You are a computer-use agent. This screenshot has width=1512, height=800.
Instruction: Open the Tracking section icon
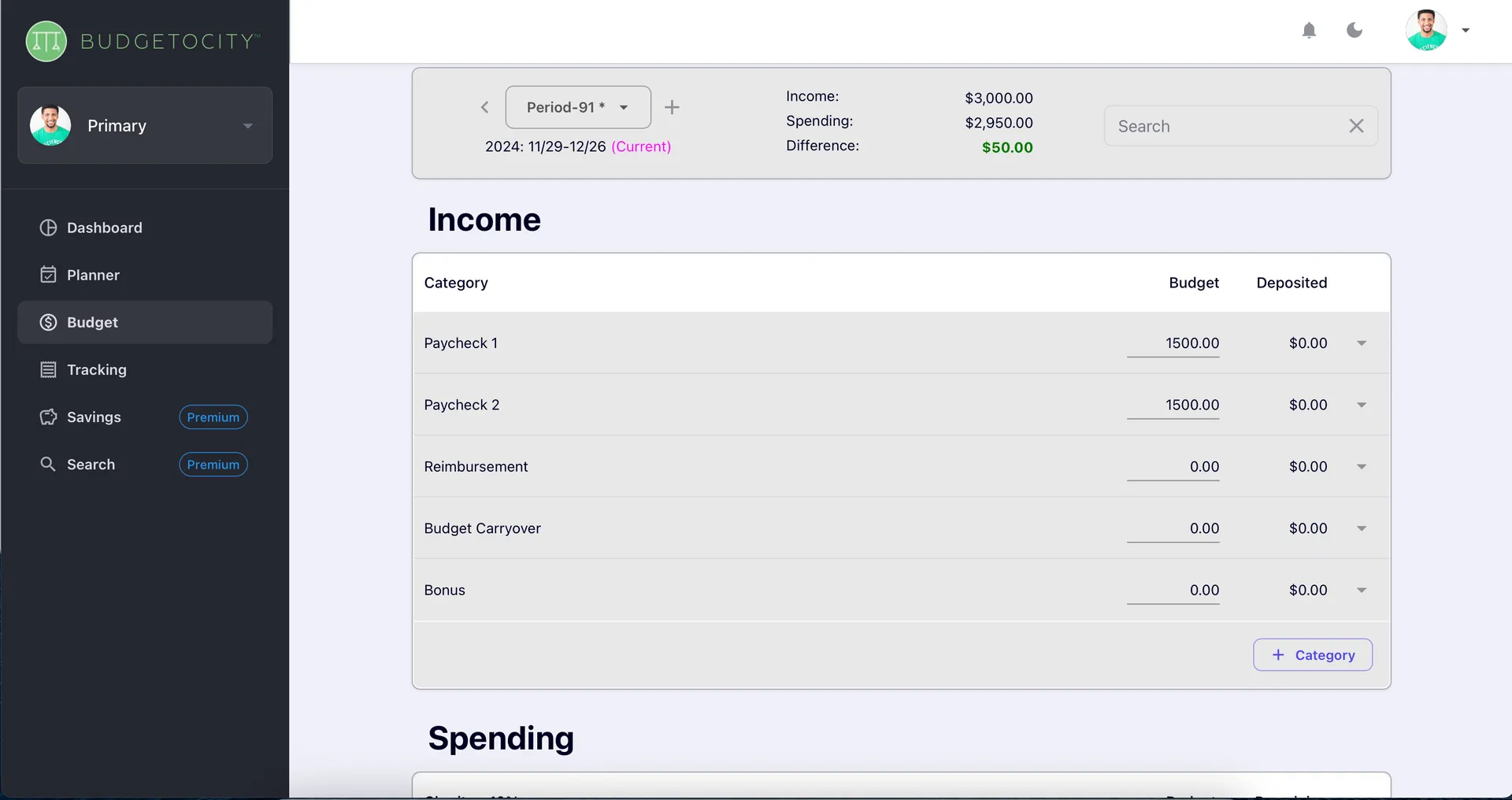point(48,369)
